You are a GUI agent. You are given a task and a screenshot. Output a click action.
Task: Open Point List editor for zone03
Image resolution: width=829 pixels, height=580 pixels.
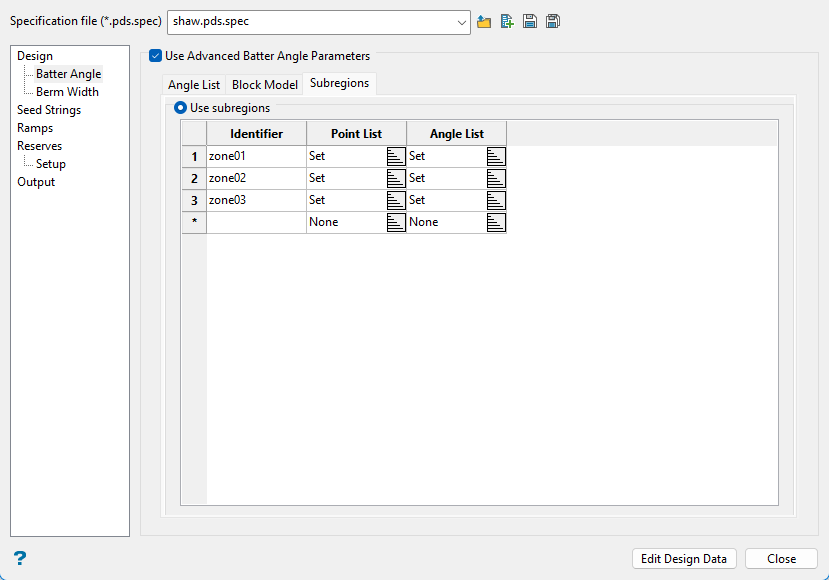click(396, 200)
